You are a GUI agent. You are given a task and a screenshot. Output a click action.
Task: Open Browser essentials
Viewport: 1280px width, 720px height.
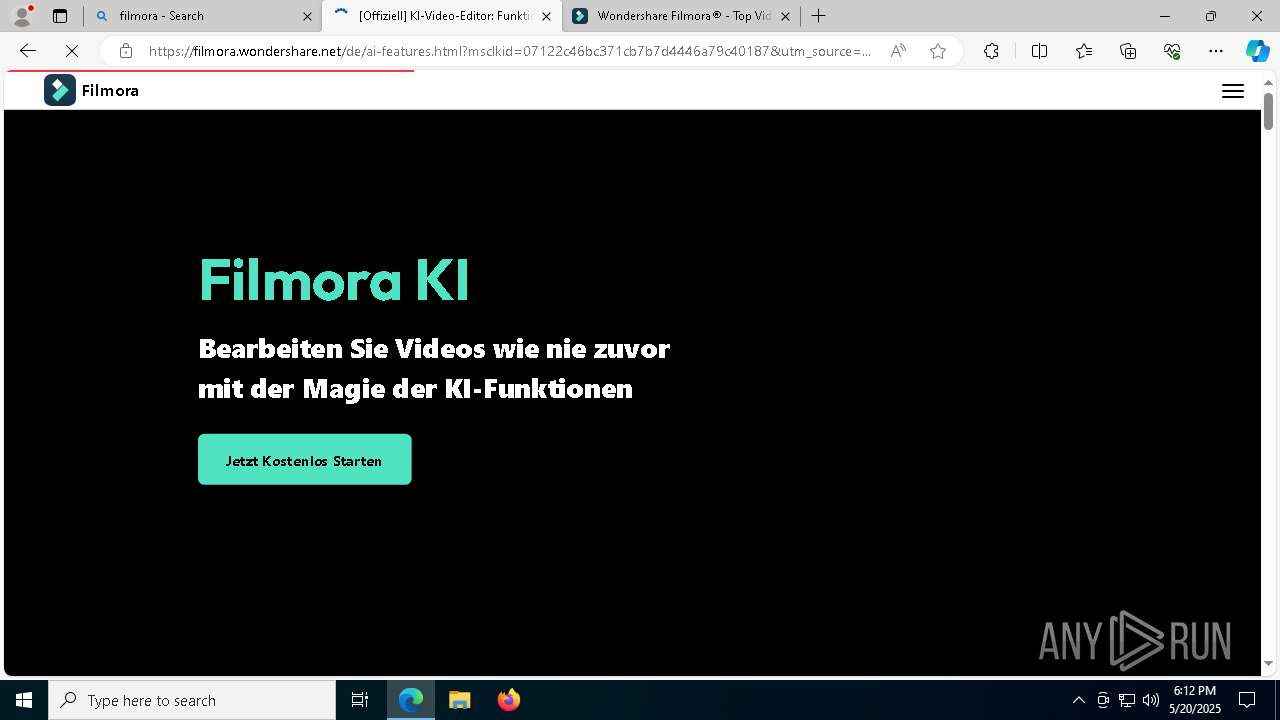click(x=1172, y=51)
